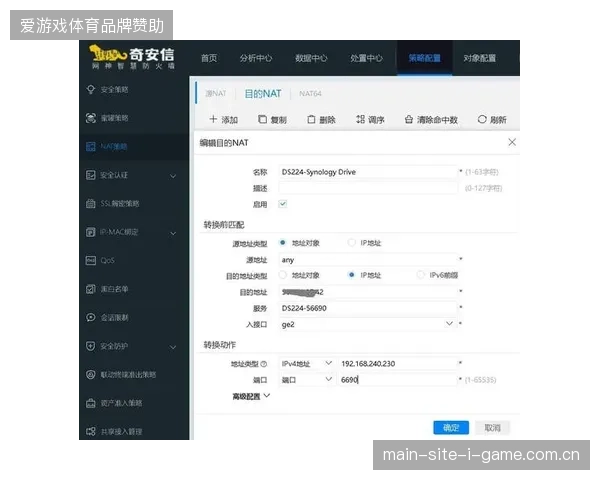
Task: Select 地址对象 for 目的地址类型
Action: 283,275
